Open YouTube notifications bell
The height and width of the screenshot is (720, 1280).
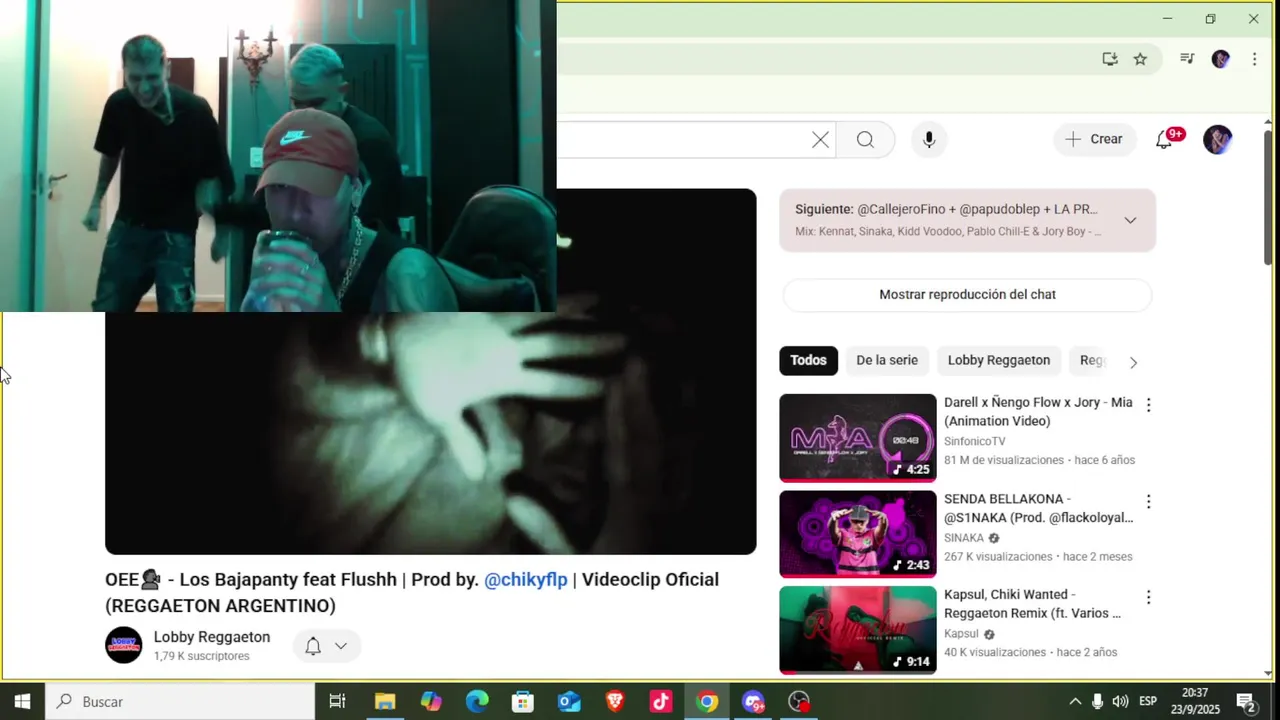point(1164,140)
